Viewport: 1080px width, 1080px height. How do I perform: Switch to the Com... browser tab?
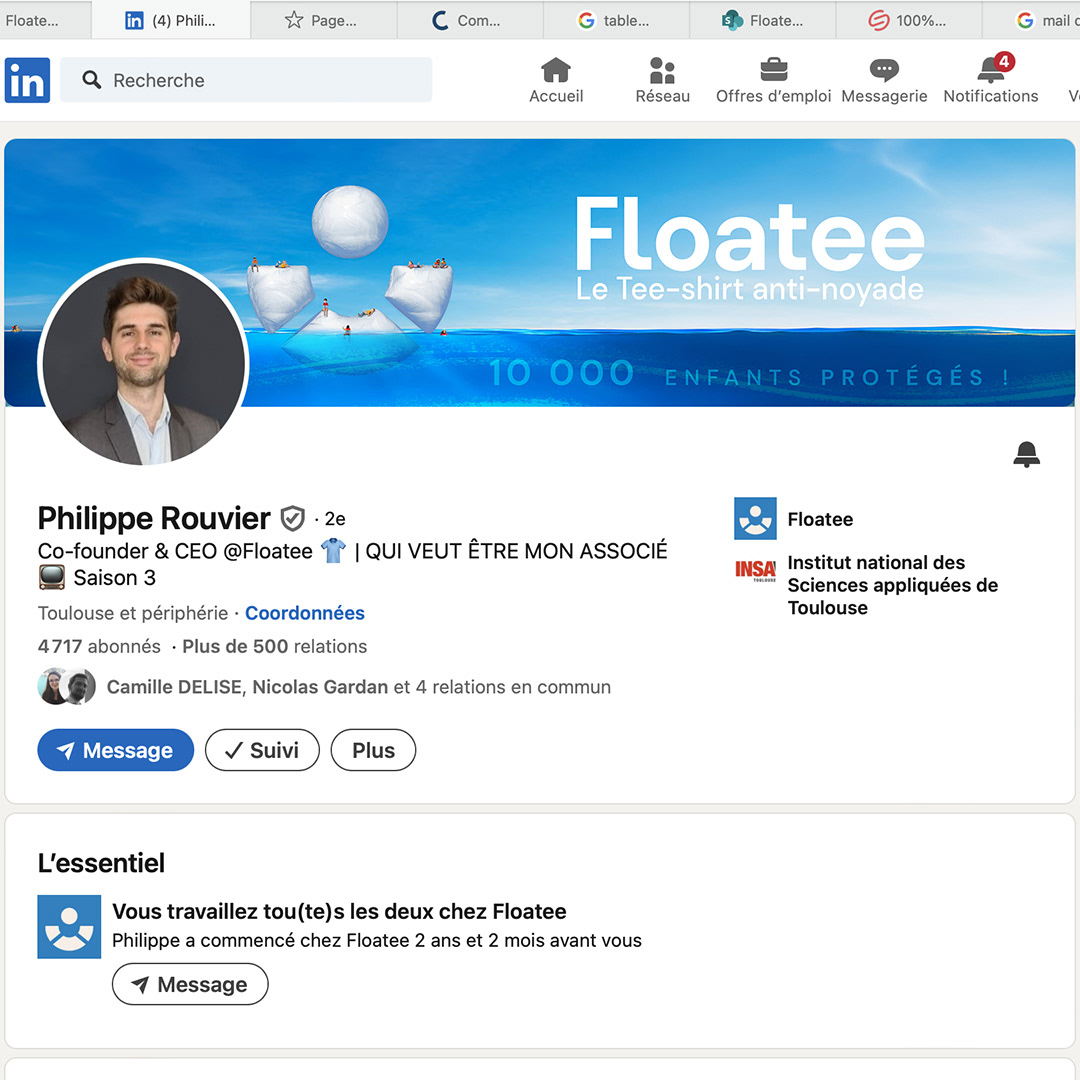pyautogui.click(x=470, y=21)
